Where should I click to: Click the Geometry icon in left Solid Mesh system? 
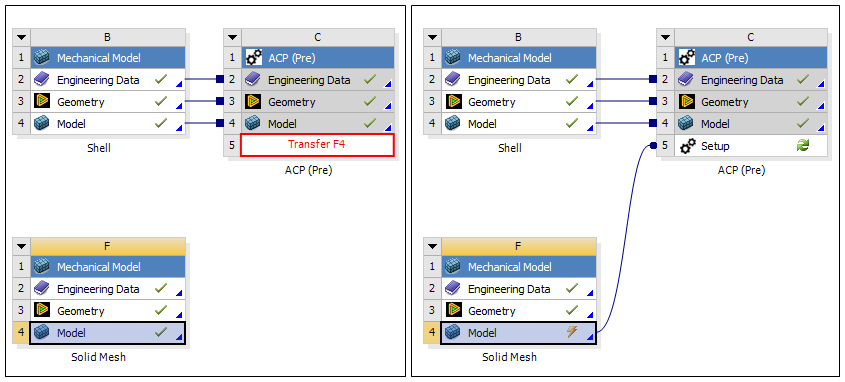point(41,310)
